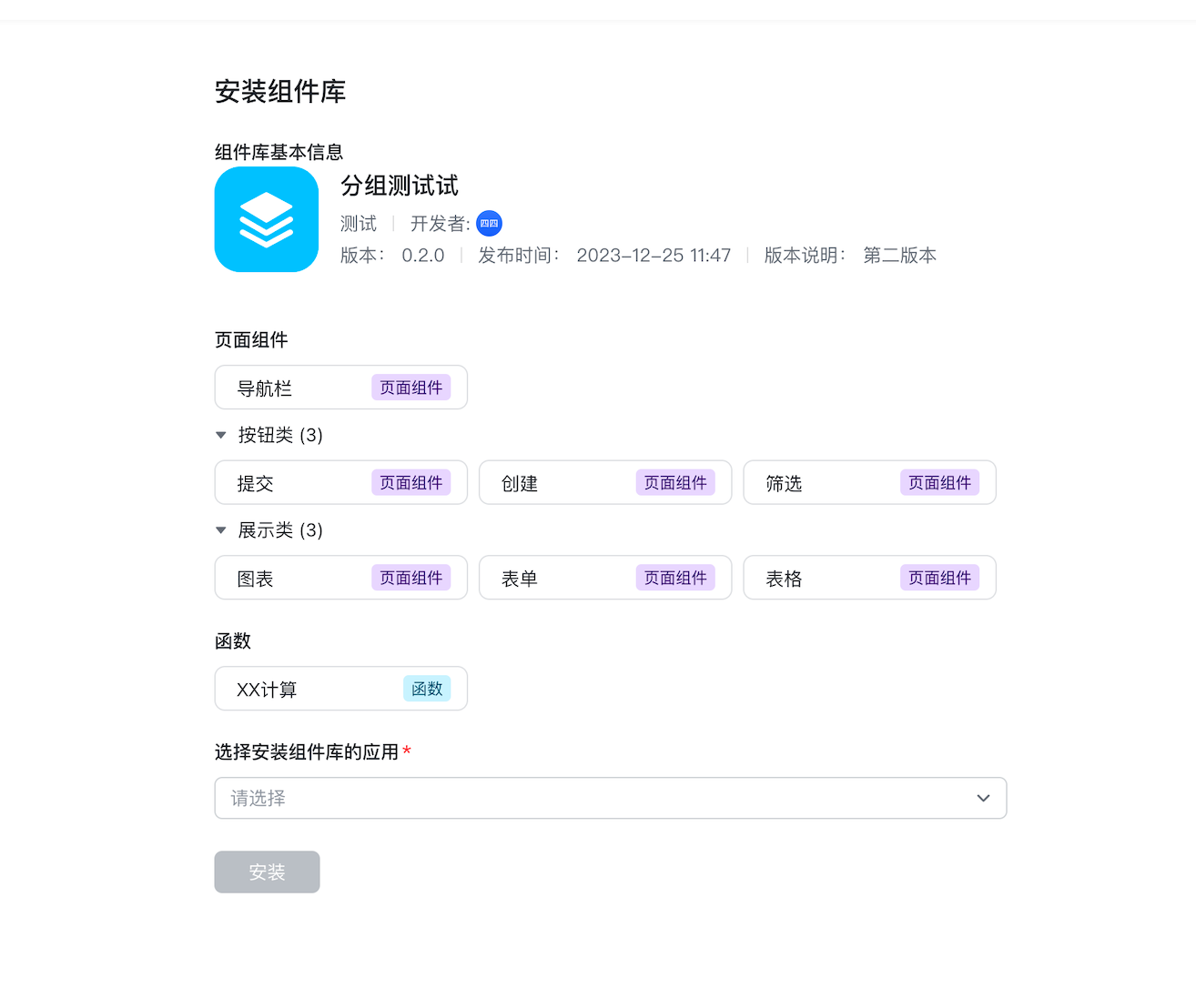Screen dimensions: 1196x1008
Task: Select the 提交 component card
Action: pos(341,482)
